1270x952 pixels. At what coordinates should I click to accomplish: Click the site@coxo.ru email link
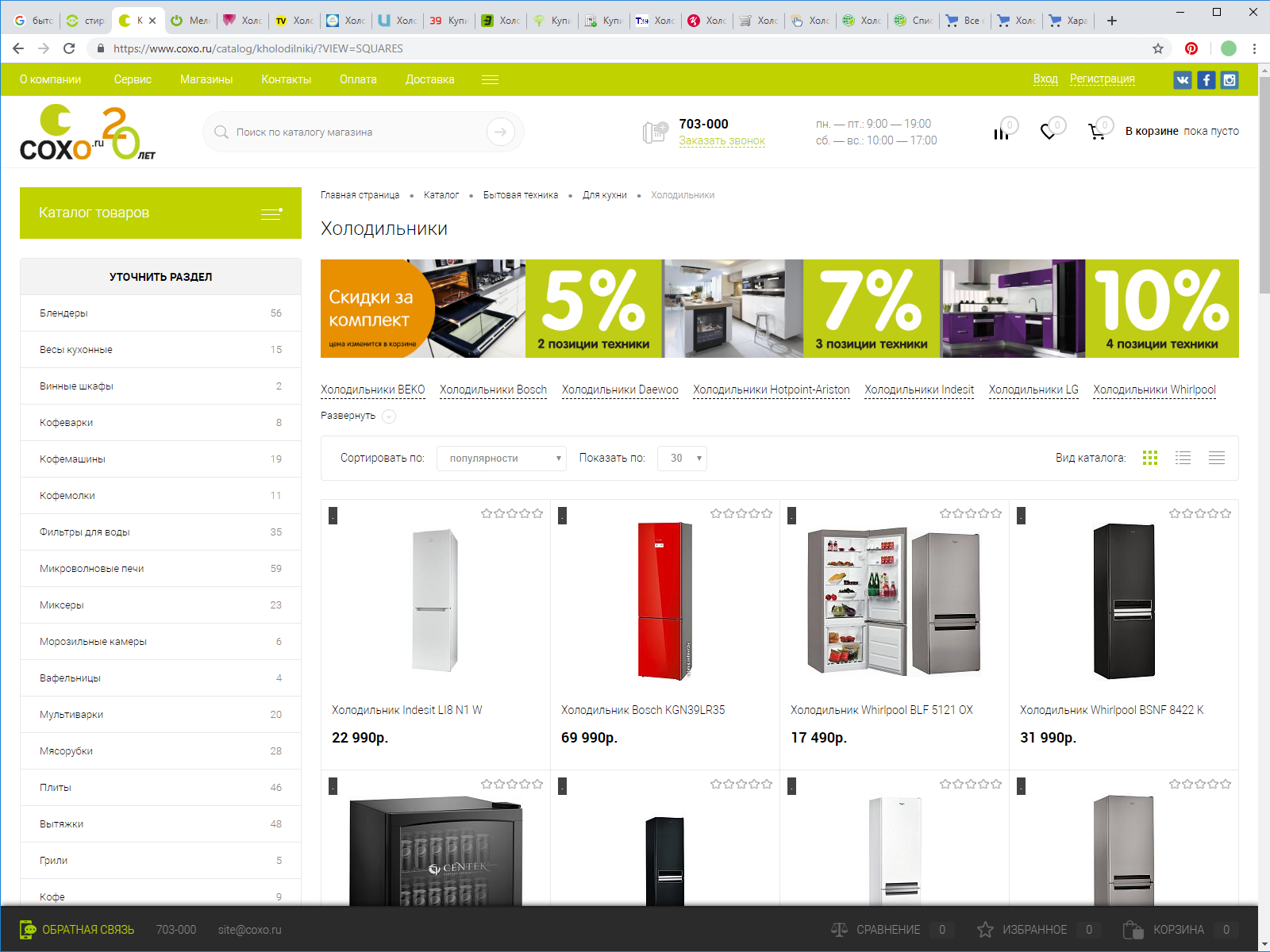[250, 930]
